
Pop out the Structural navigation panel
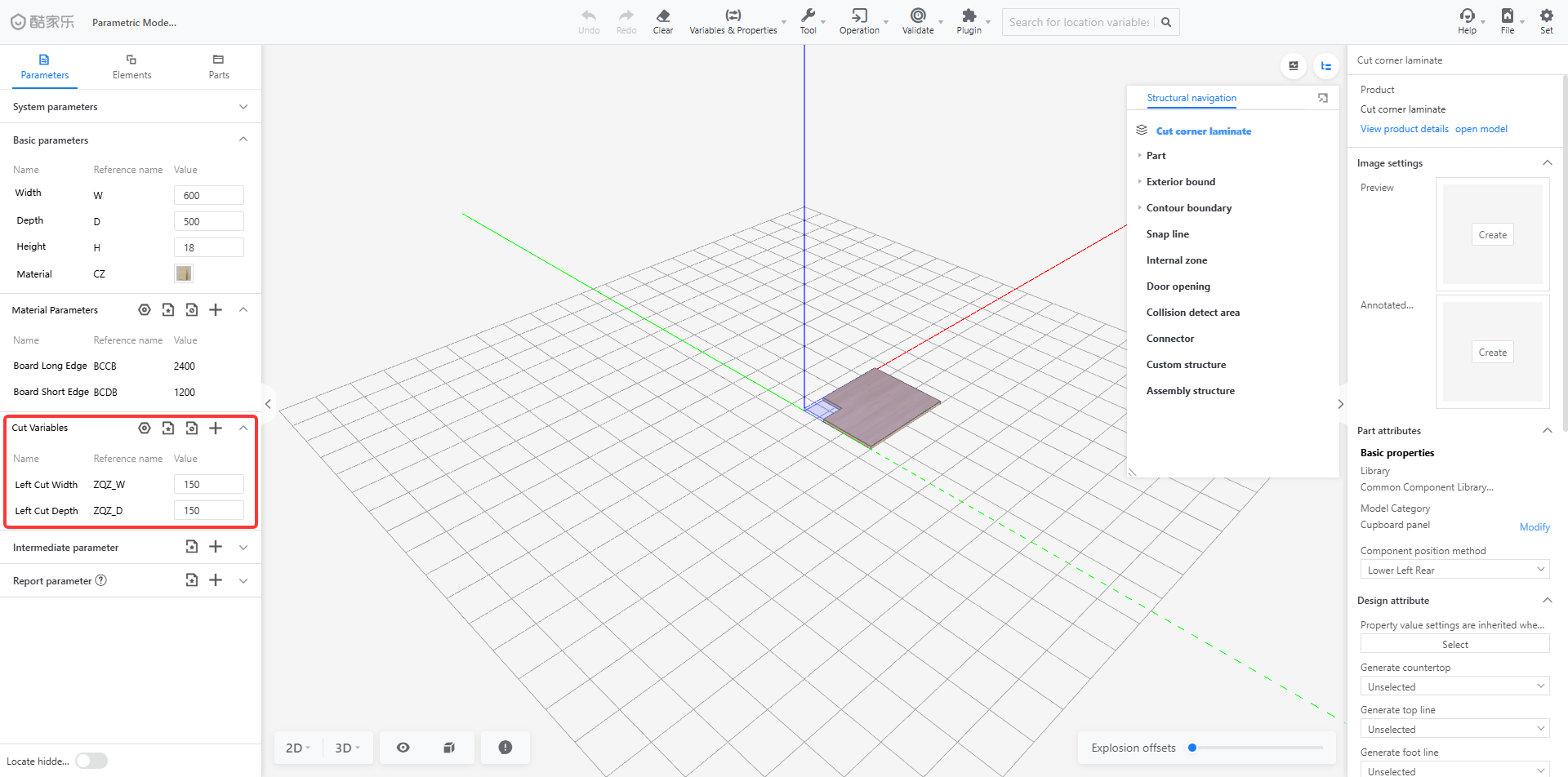click(x=1323, y=98)
